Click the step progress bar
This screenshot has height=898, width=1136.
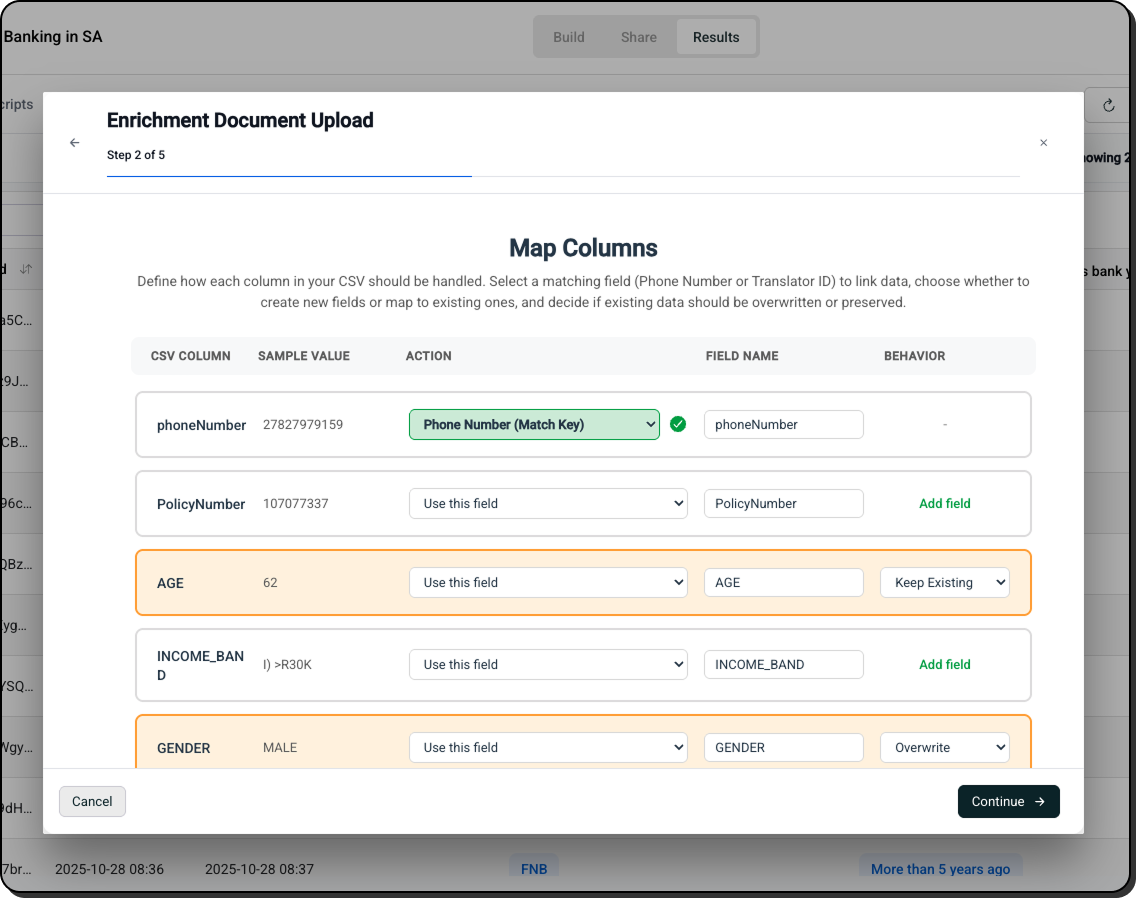click(x=563, y=176)
